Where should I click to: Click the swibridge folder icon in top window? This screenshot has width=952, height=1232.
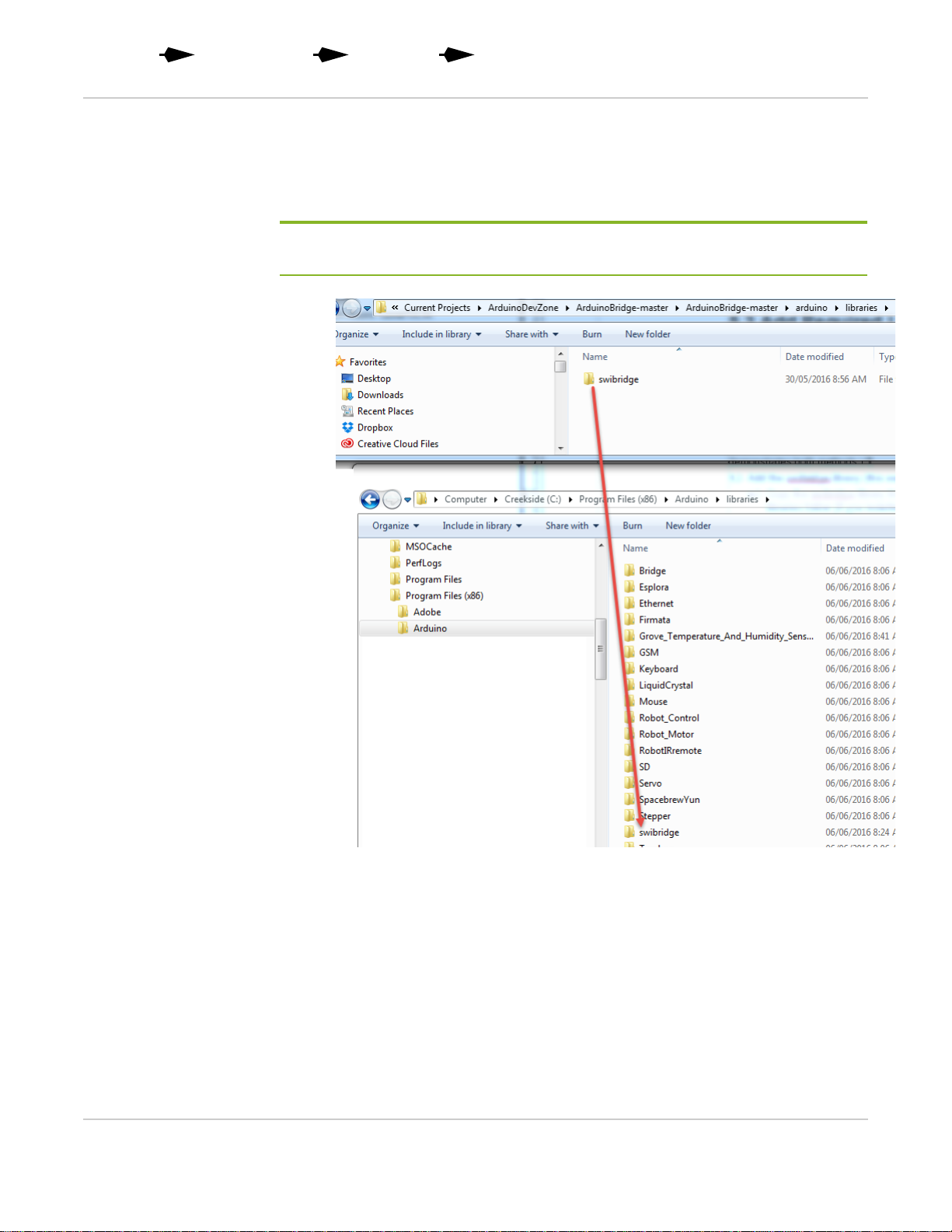[589, 379]
